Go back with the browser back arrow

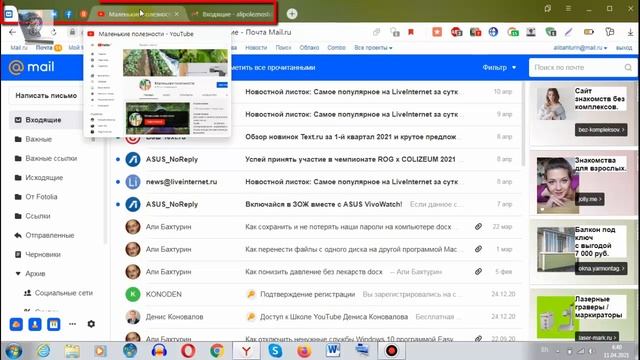pyautogui.click(x=12, y=32)
